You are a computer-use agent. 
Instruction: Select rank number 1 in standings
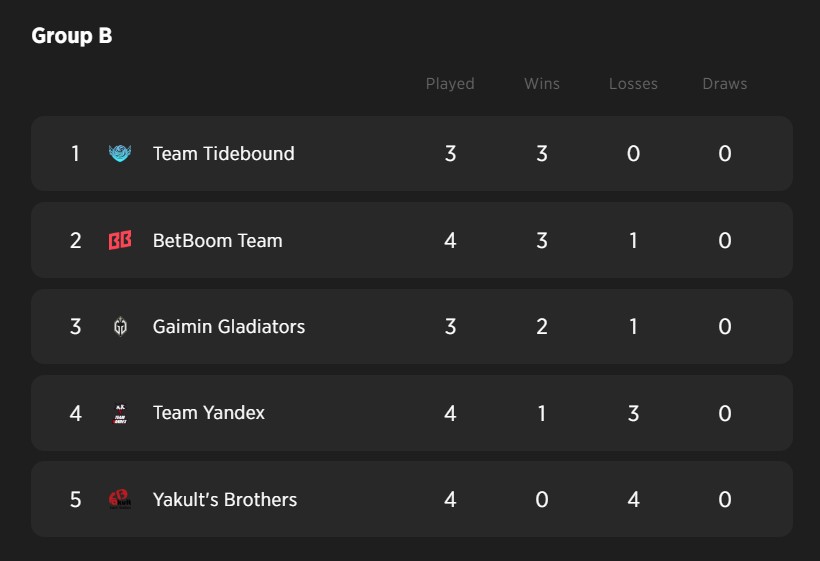pyautogui.click(x=75, y=154)
